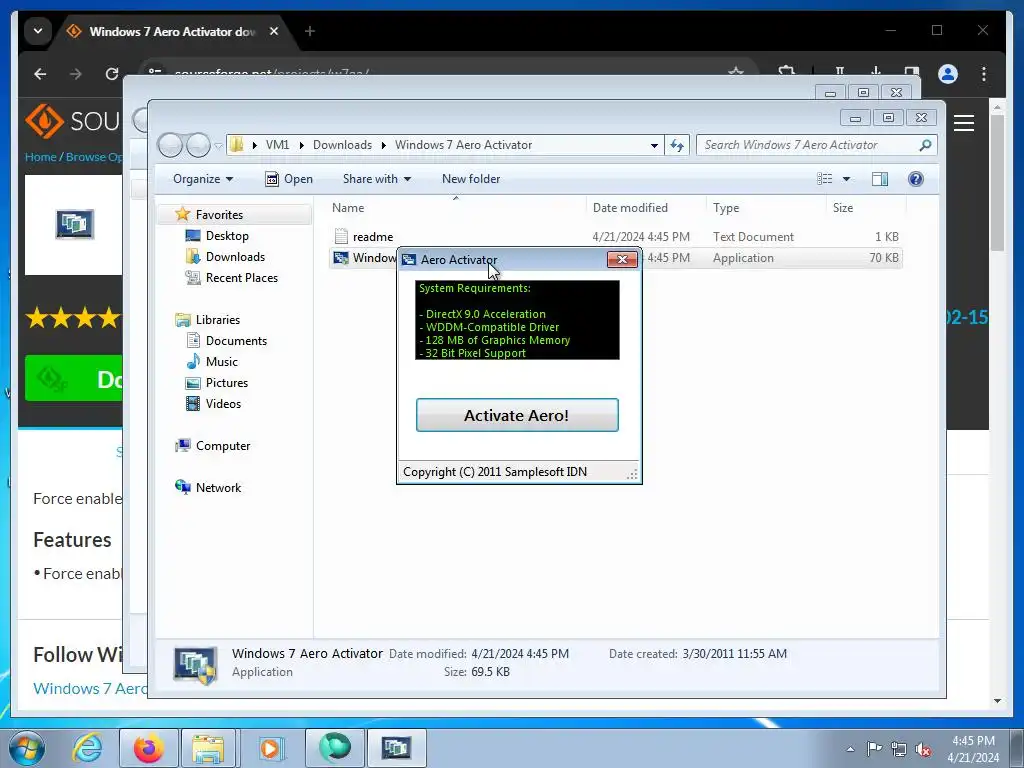This screenshot has height=768, width=1024.
Task: Select Windows 7 Aero Activator application icon in list
Action: point(341,258)
